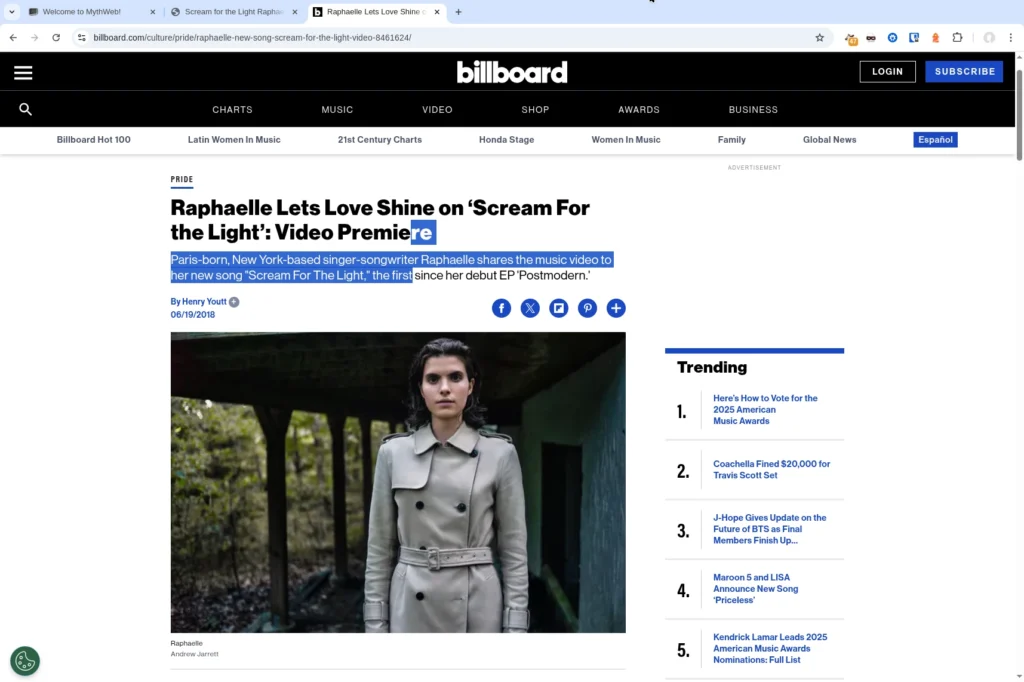Open the profile avatar icon
The image size is (1024, 682).
(x=989, y=38)
